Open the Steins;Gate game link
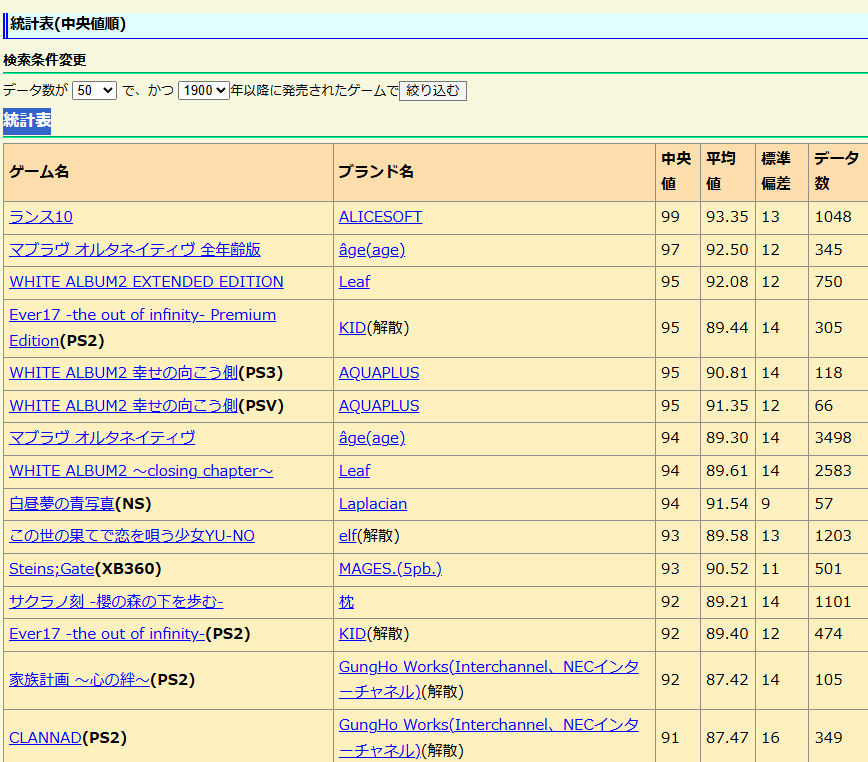 51,569
